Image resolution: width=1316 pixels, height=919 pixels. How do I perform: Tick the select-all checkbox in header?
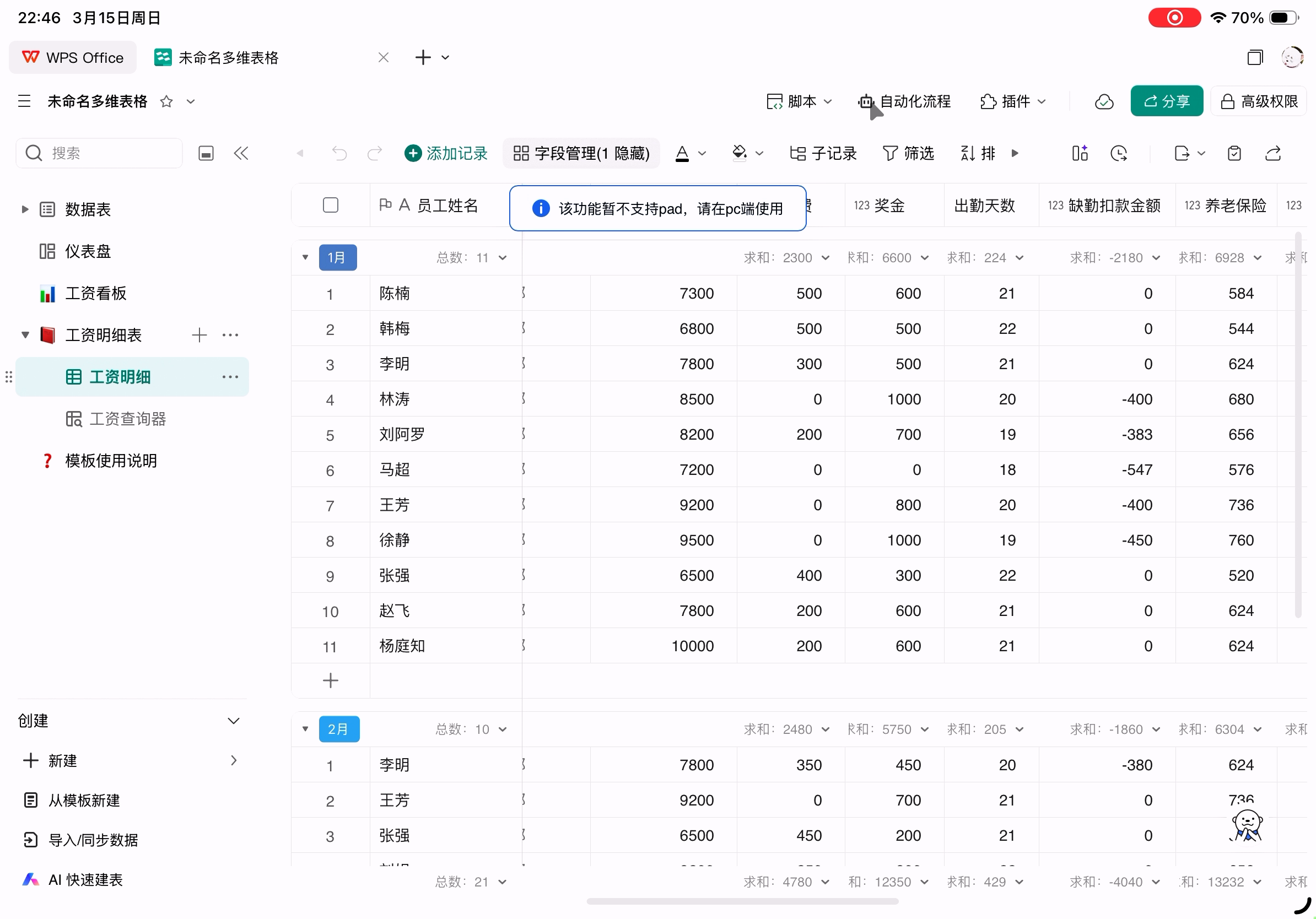click(x=330, y=205)
